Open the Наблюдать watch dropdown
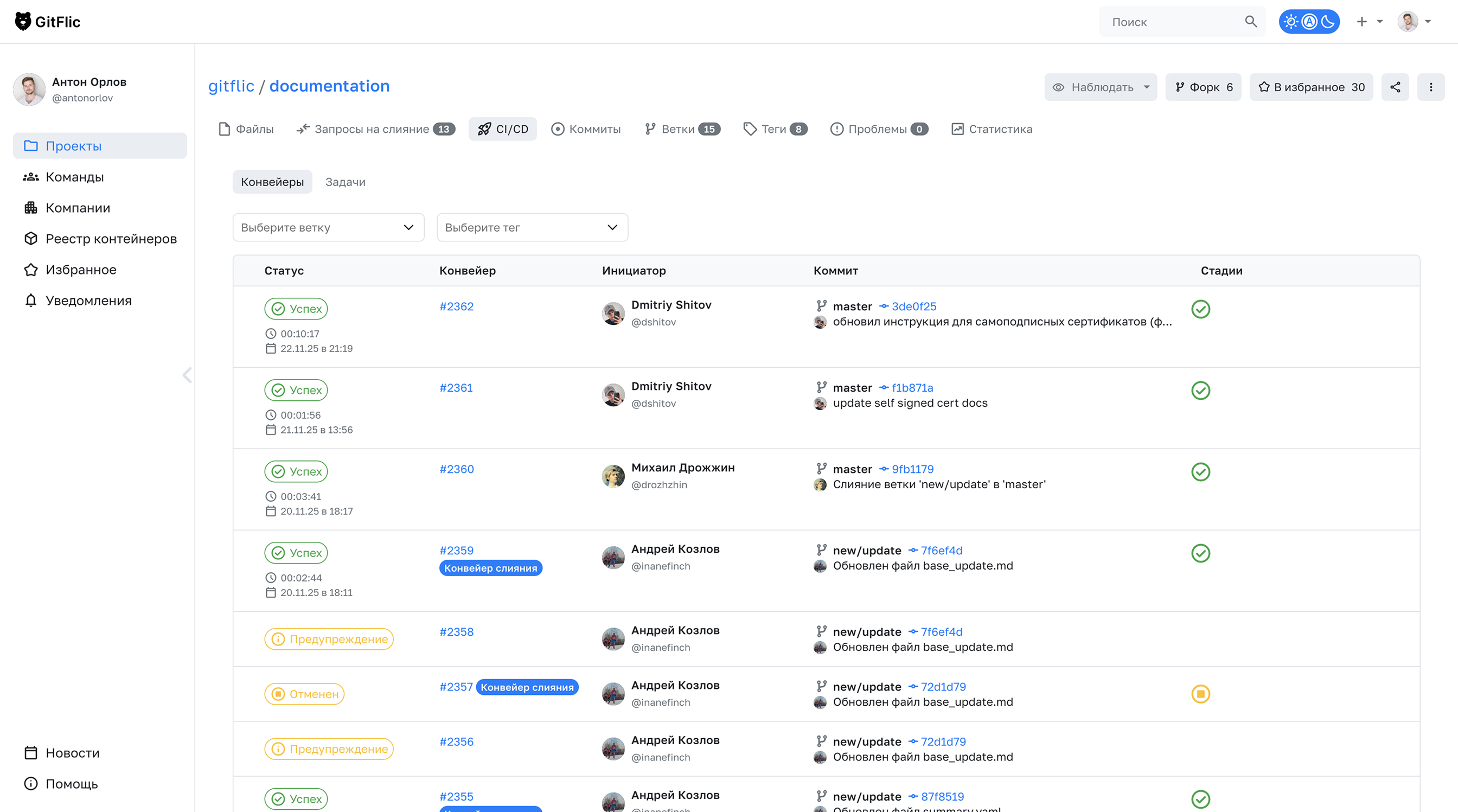The width and height of the screenshot is (1458, 812). 1101,87
